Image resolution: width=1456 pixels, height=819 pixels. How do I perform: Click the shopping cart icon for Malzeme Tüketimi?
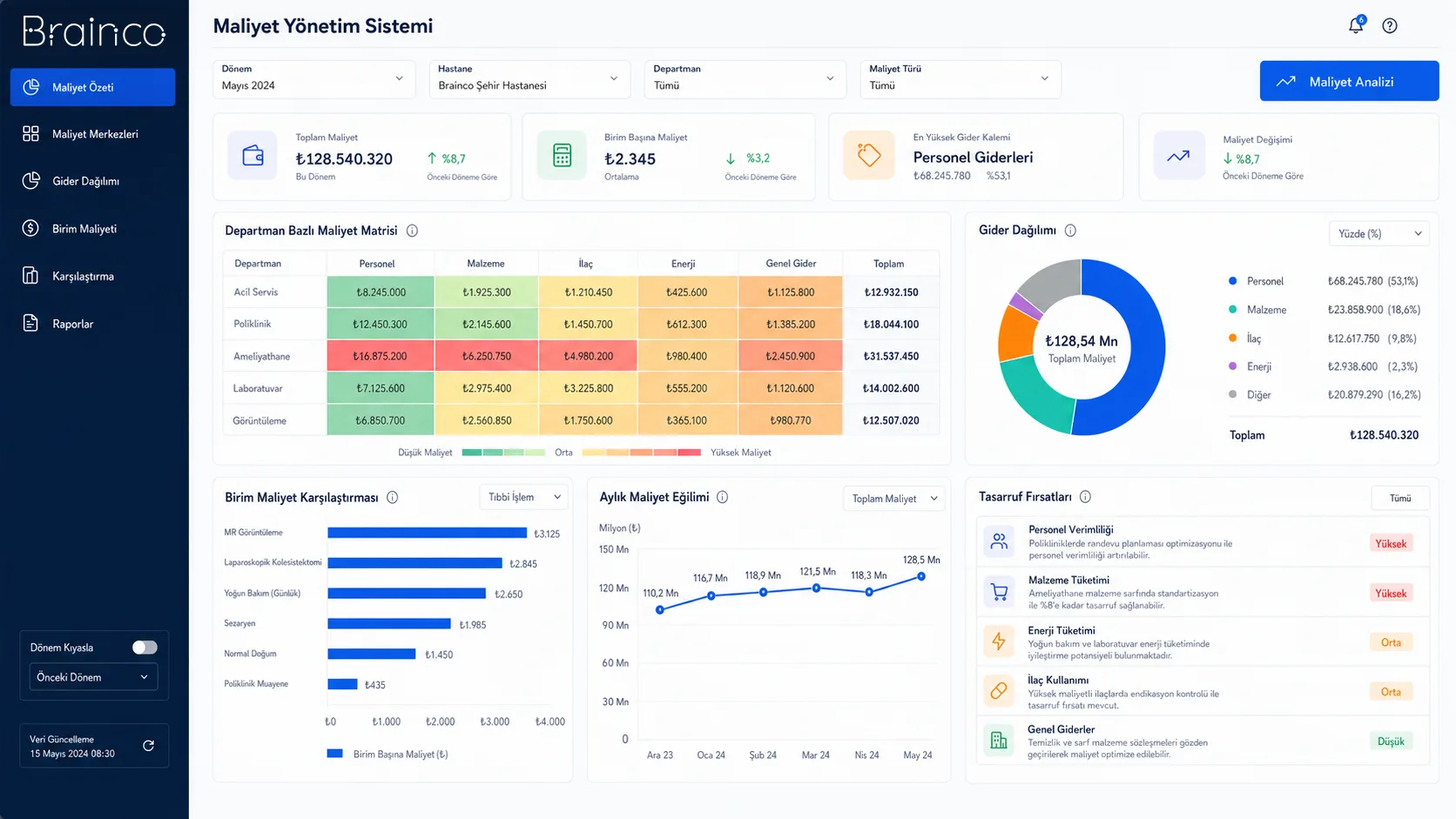tap(999, 593)
